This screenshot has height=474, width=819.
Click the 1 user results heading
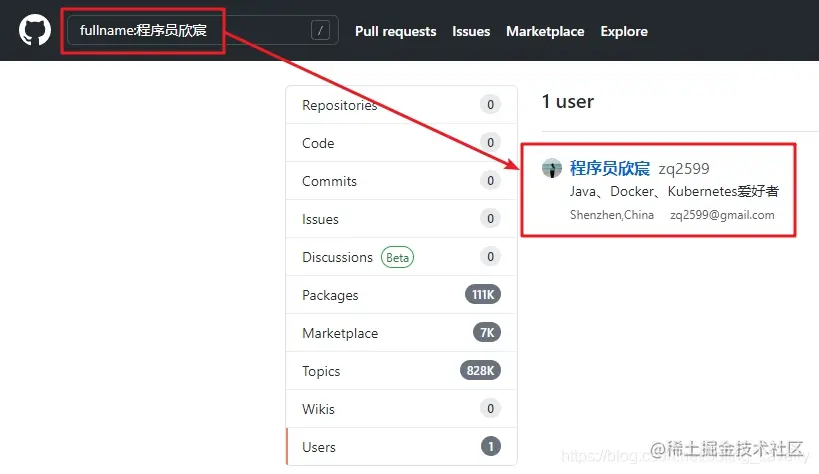pos(568,101)
